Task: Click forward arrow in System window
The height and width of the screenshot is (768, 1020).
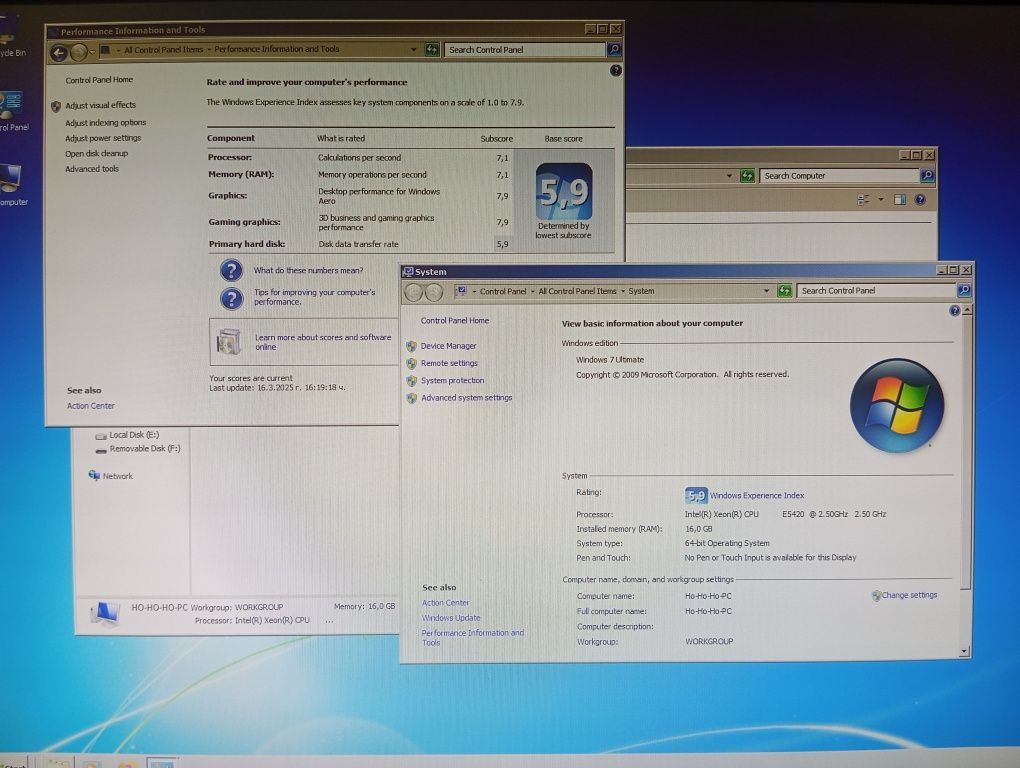Action: point(433,292)
